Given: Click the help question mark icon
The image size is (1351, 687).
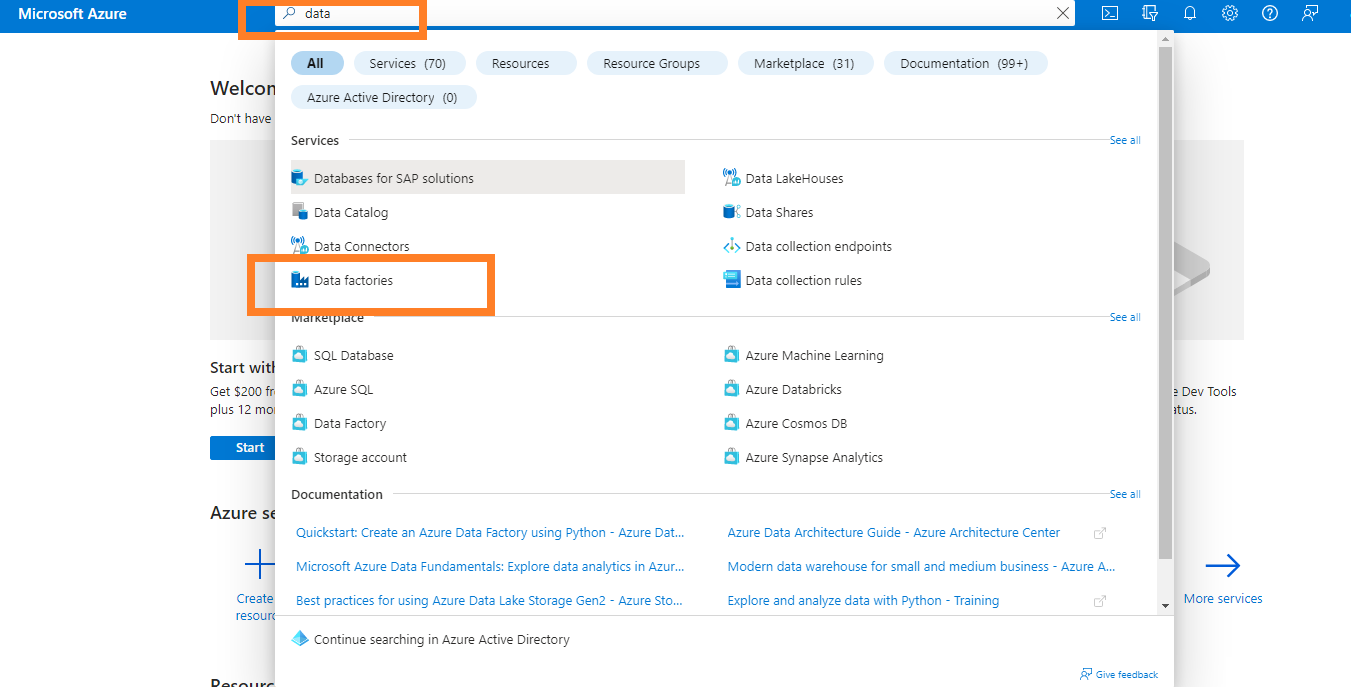Looking at the screenshot, I should click(x=1270, y=14).
